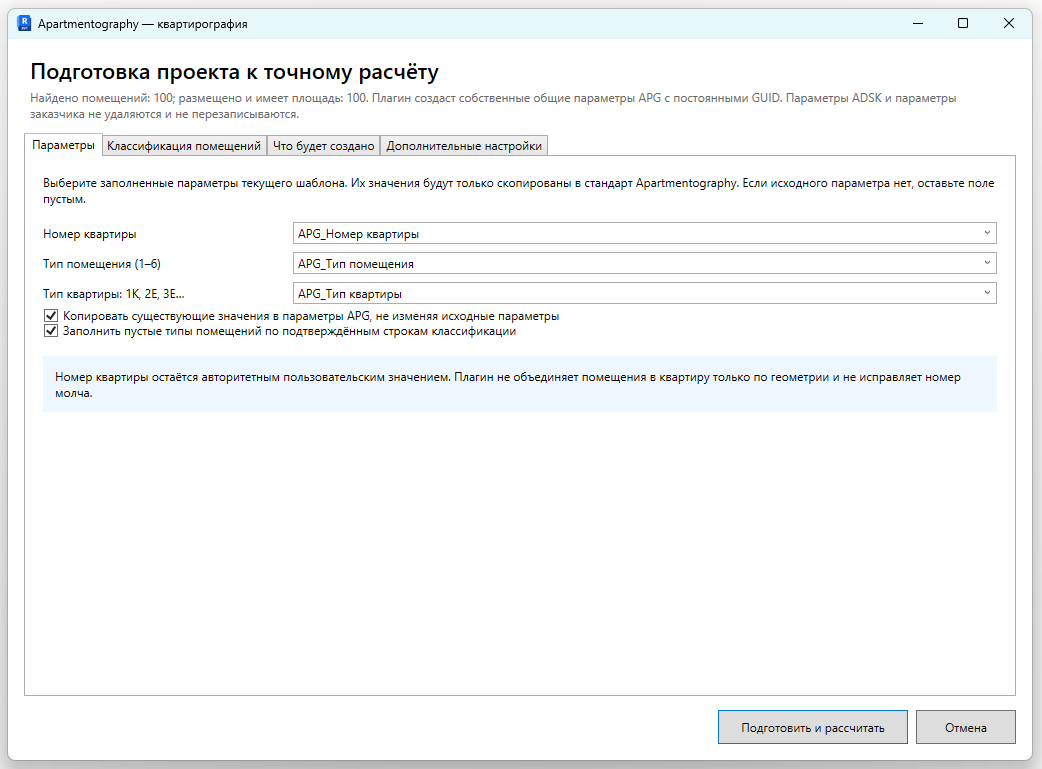Click the info note about Номер квартиры

[x=520, y=384]
